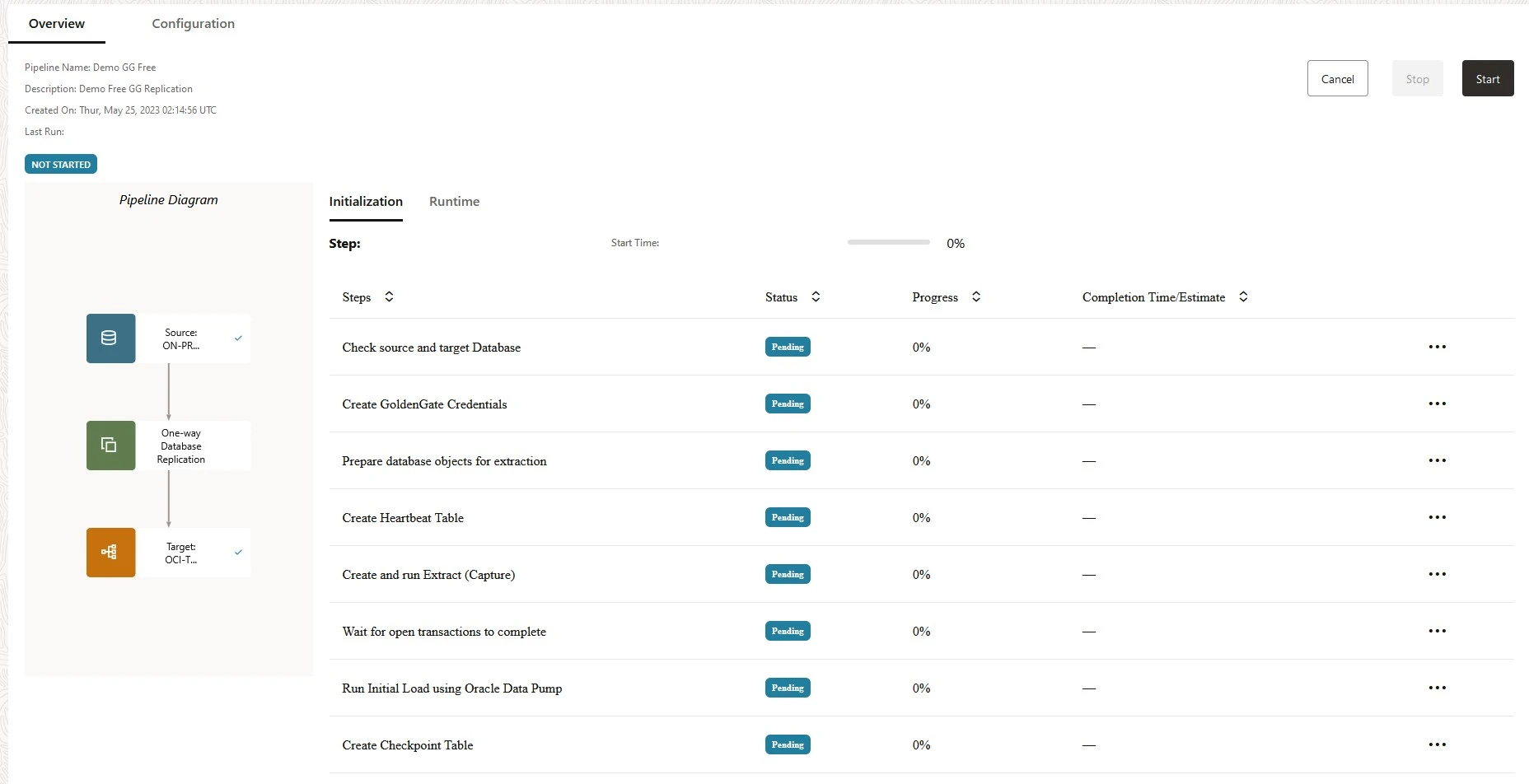This screenshot has width=1529, height=784.
Task: Open actions menu for Check source and target Database
Action: coord(1437,347)
